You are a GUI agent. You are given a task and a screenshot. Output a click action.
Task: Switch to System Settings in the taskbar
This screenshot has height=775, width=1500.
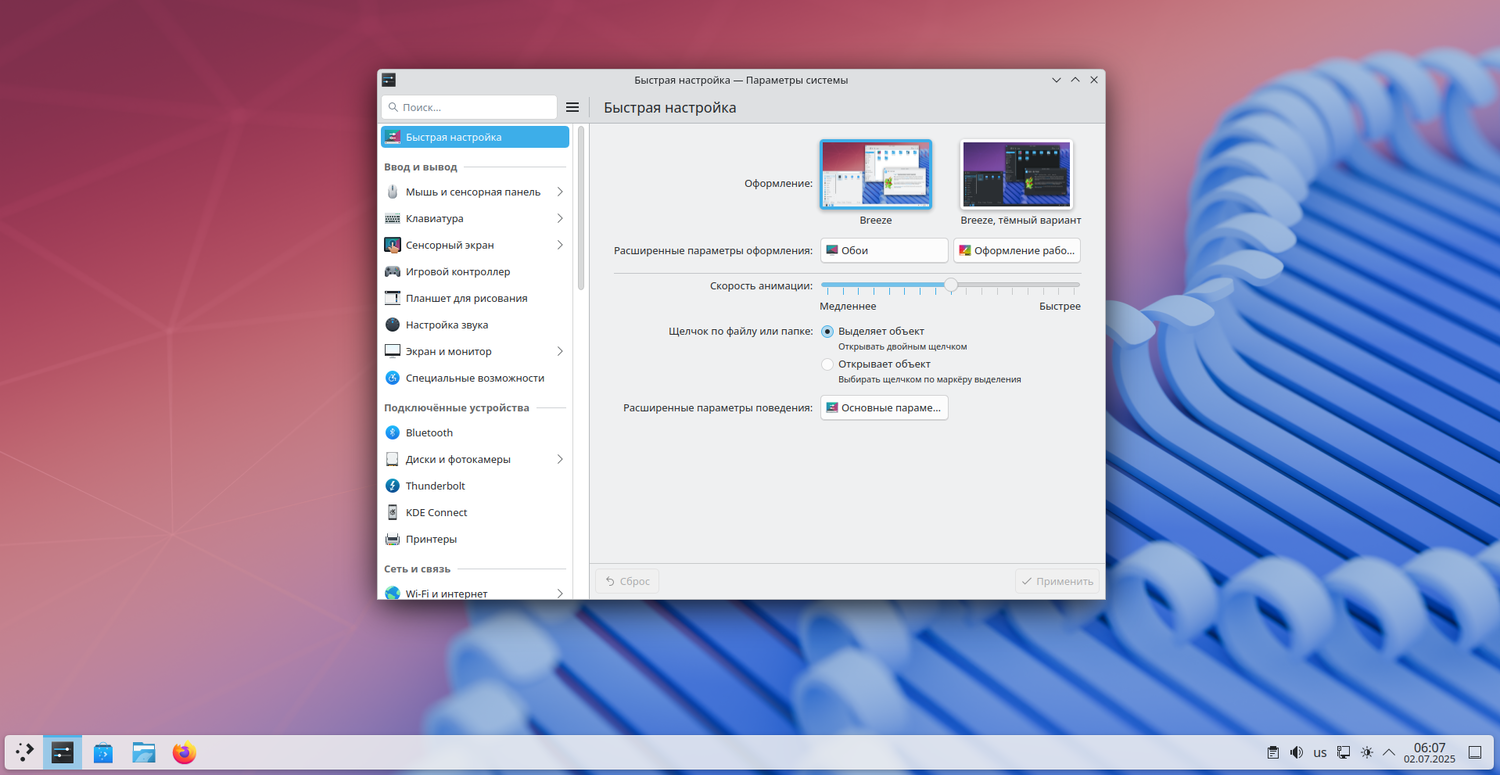click(x=63, y=752)
